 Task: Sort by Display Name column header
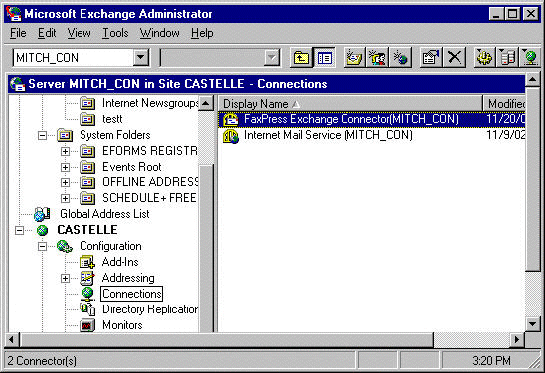pyautogui.click(x=350, y=104)
